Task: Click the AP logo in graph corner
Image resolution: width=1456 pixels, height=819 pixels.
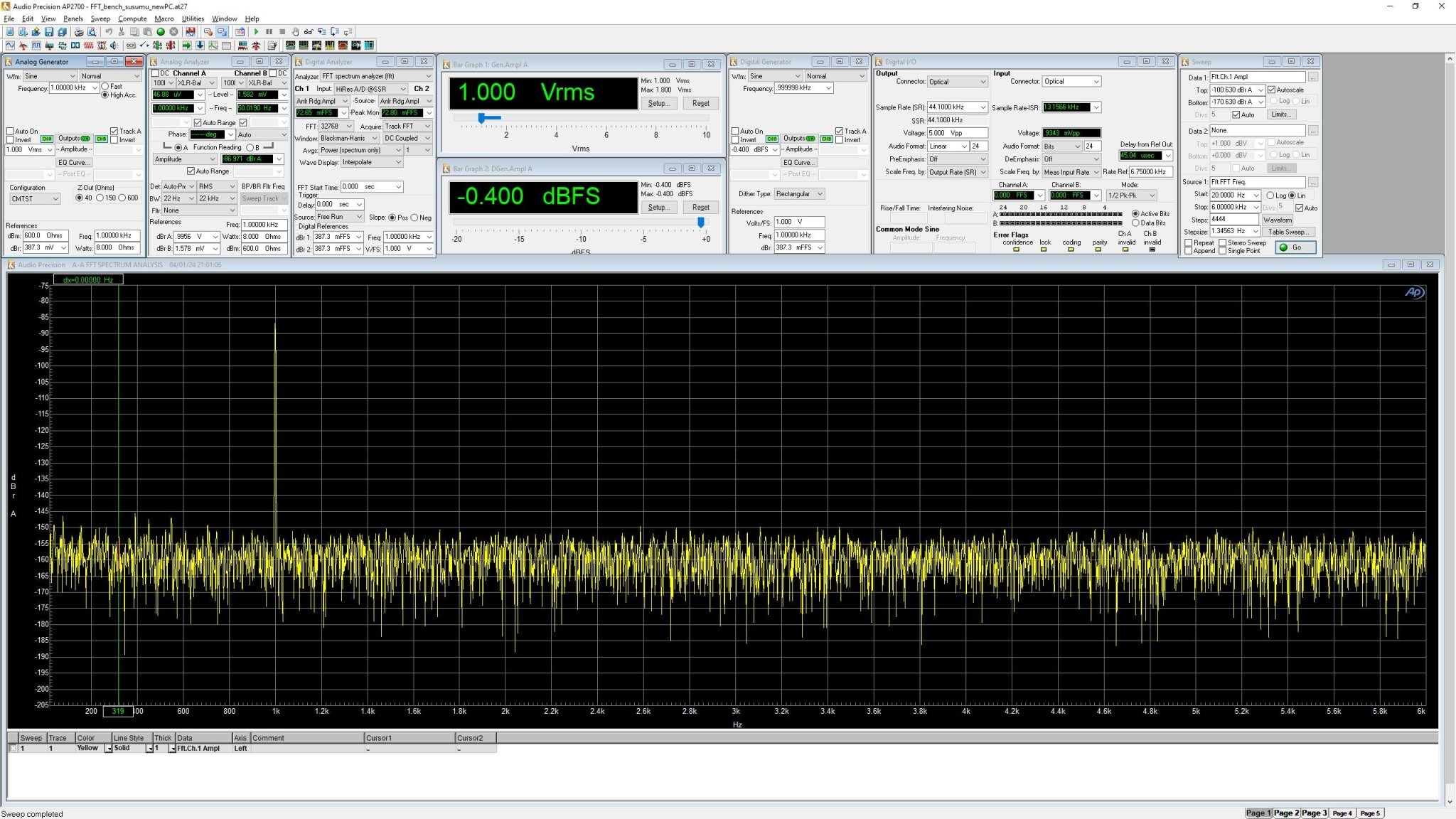Action: coord(1413,292)
